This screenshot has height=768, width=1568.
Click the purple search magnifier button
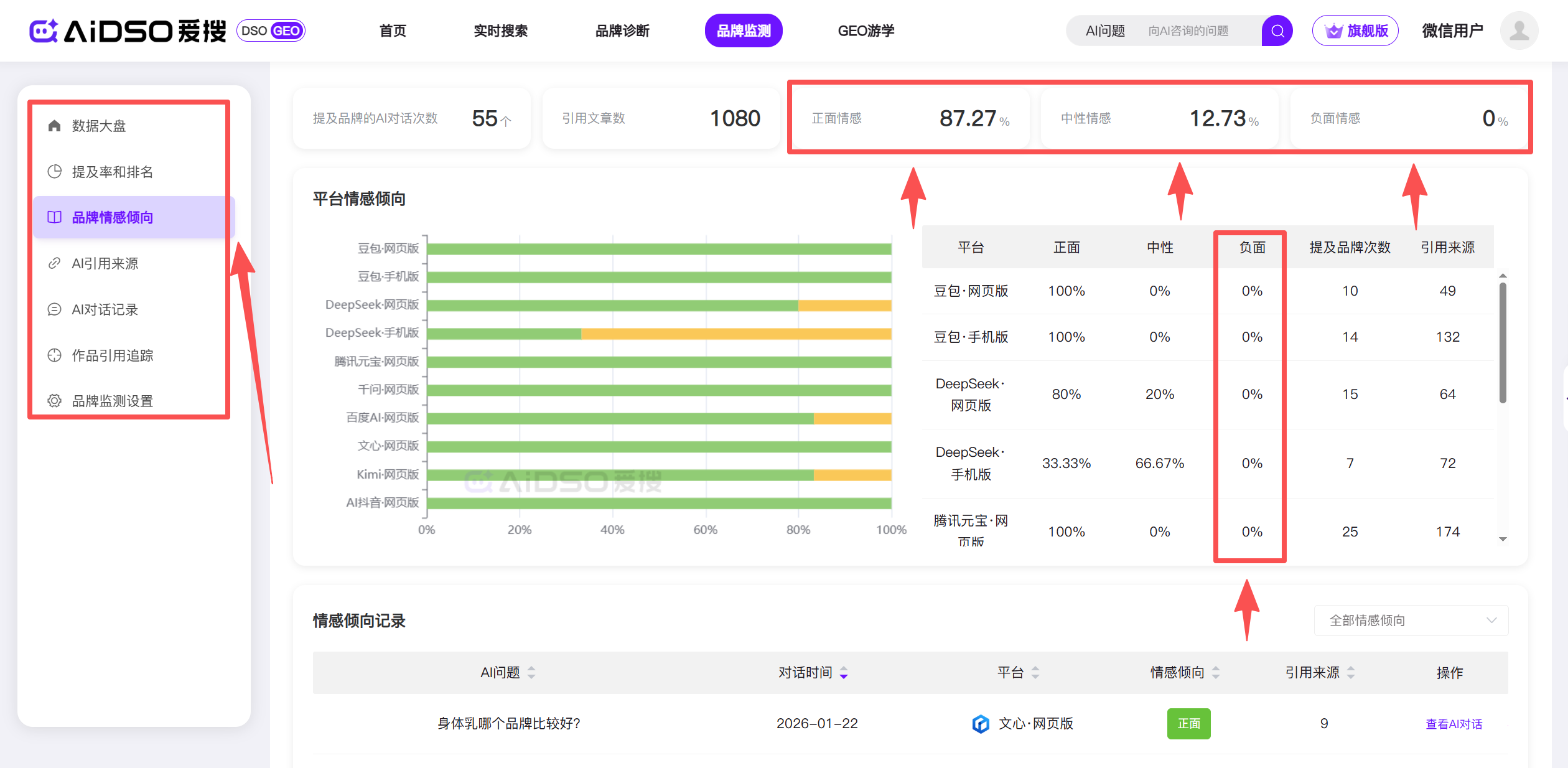click(1277, 31)
